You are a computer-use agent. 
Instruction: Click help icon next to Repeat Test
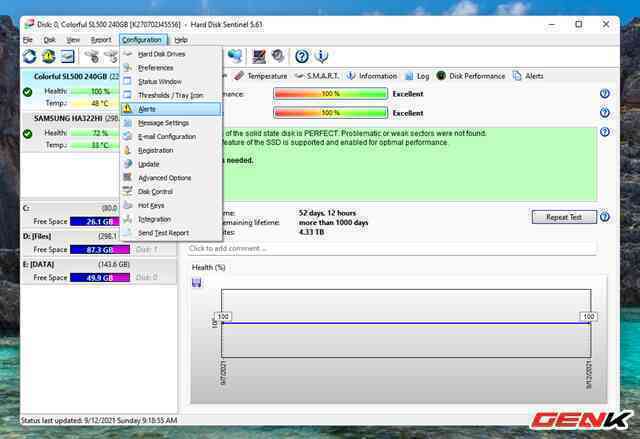(x=605, y=217)
